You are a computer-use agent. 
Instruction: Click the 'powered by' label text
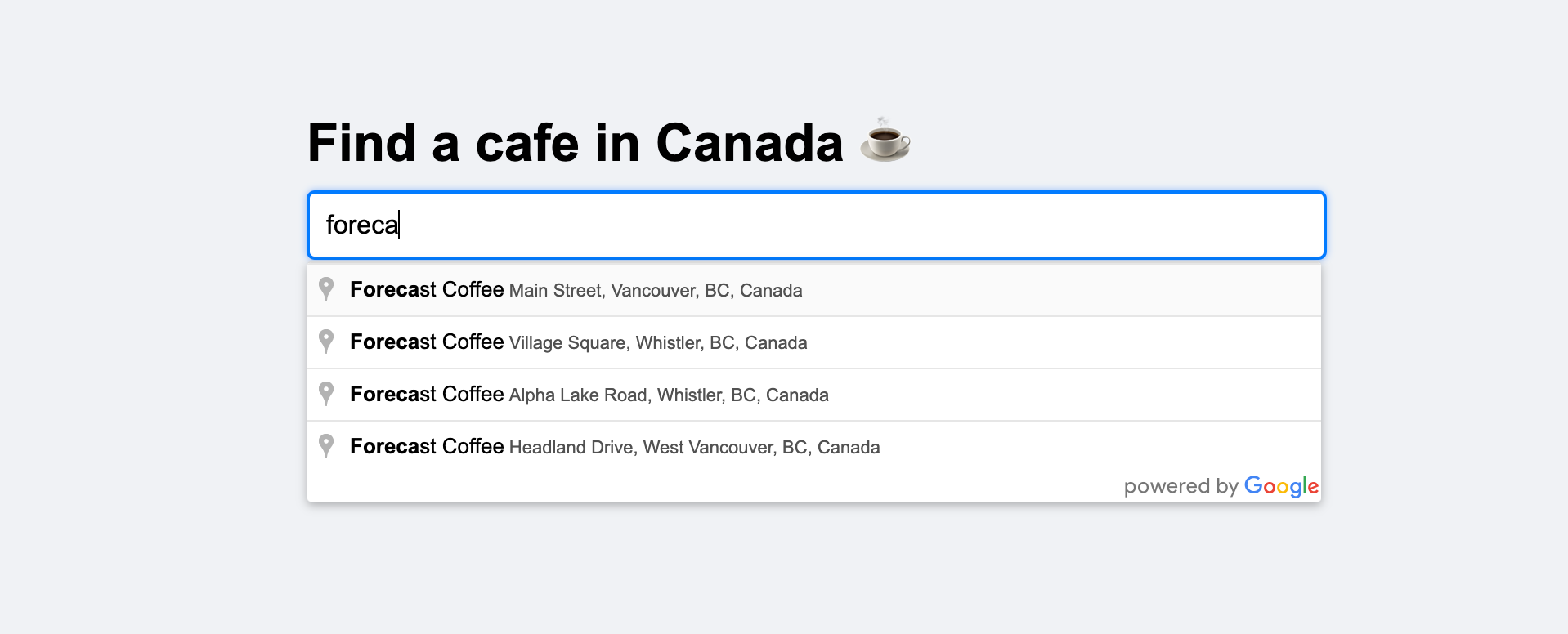1180,485
